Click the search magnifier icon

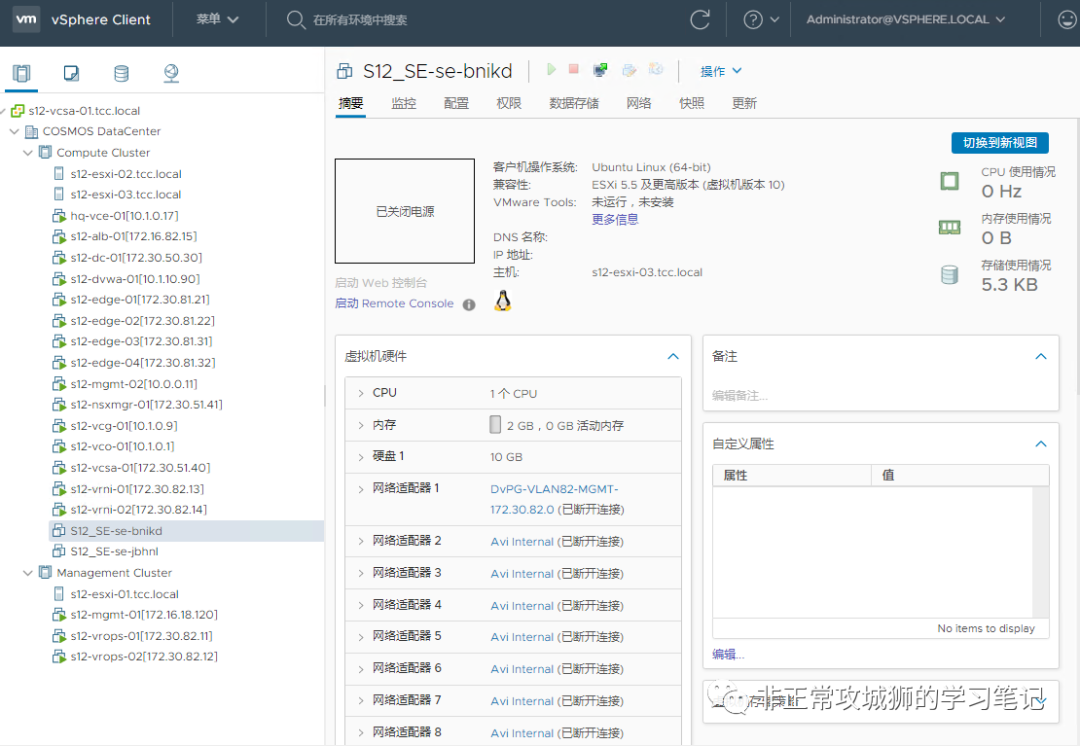(295, 20)
